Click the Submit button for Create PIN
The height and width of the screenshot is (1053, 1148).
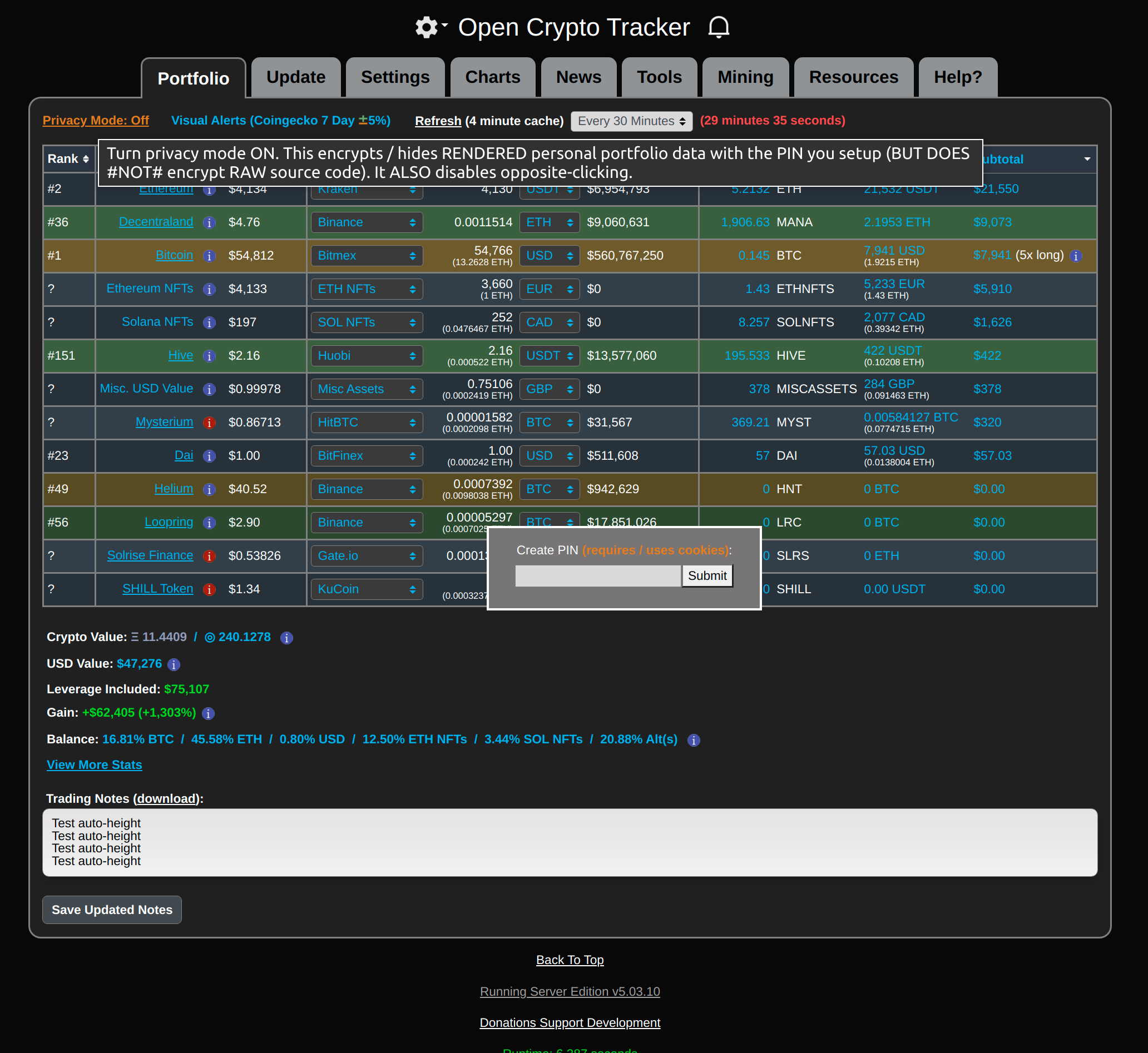click(707, 575)
